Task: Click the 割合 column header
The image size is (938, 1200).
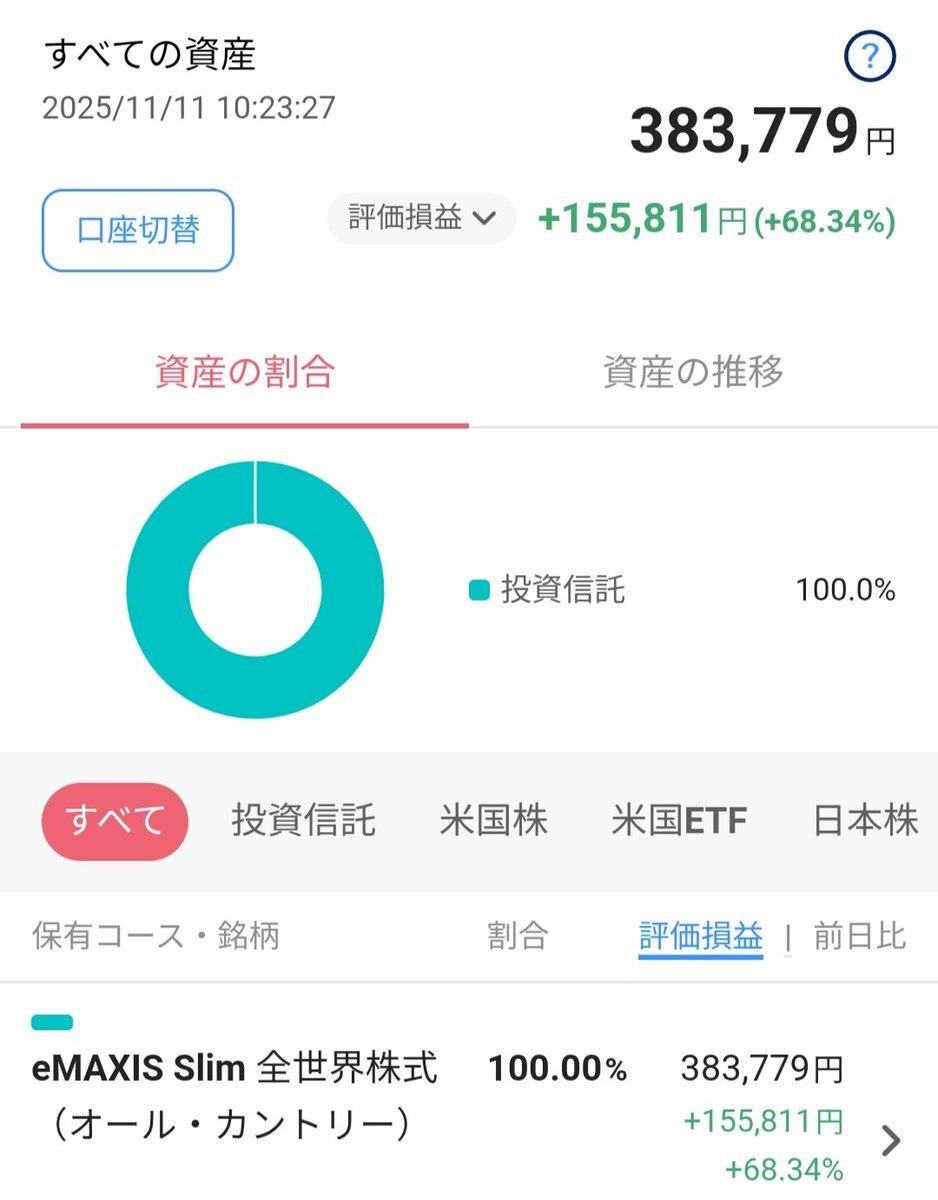Action: tap(518, 936)
